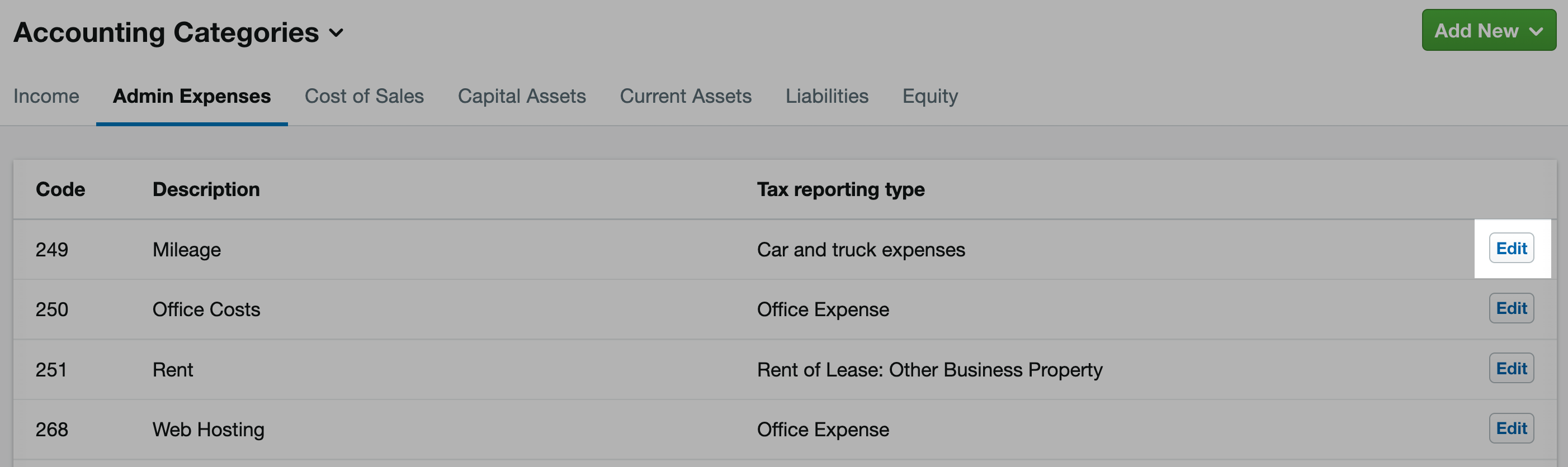Edit the Web Hosting category
Screen dimensions: 1568x467
(1512, 428)
